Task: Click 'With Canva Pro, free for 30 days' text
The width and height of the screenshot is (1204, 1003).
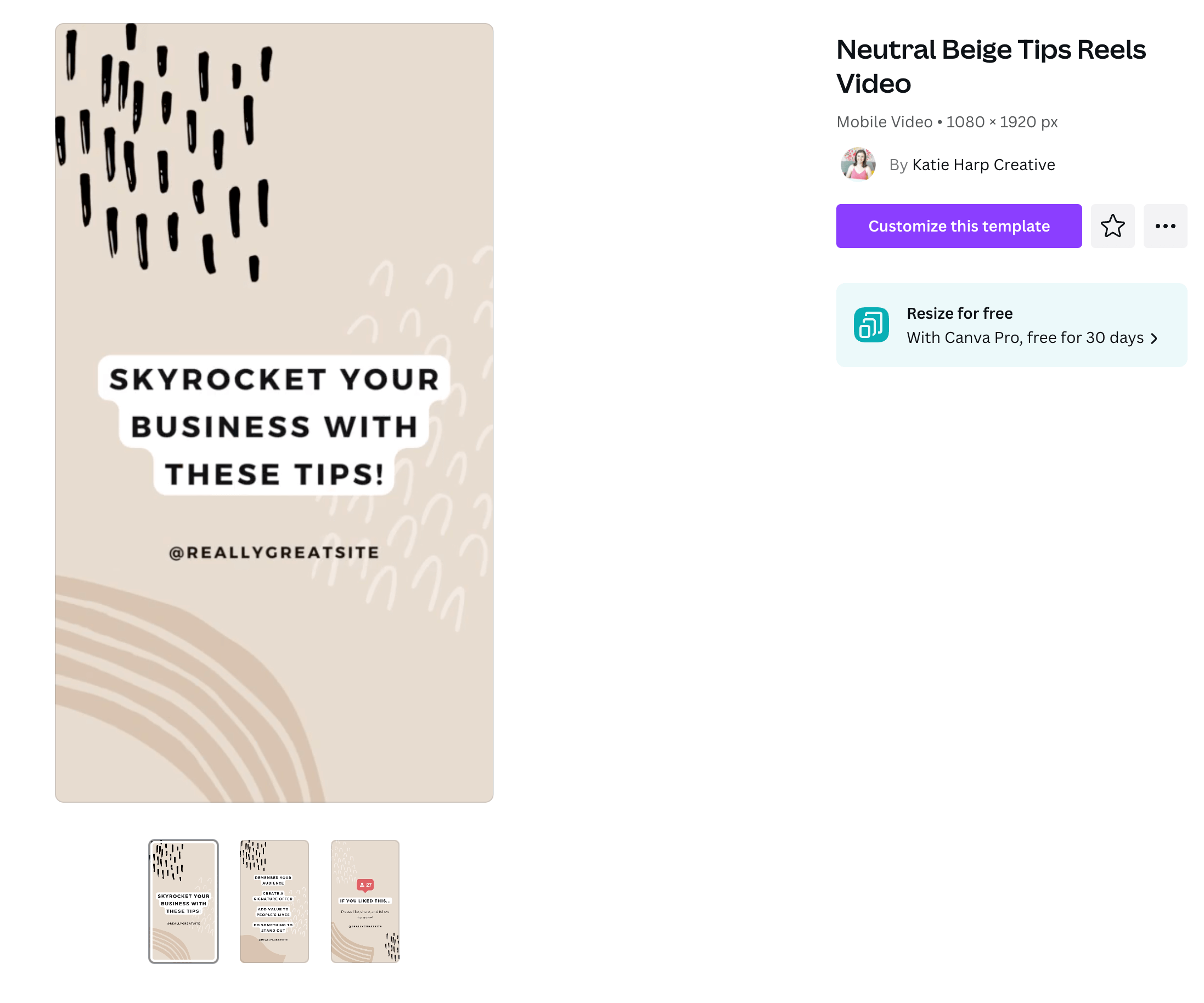Action: point(1025,337)
